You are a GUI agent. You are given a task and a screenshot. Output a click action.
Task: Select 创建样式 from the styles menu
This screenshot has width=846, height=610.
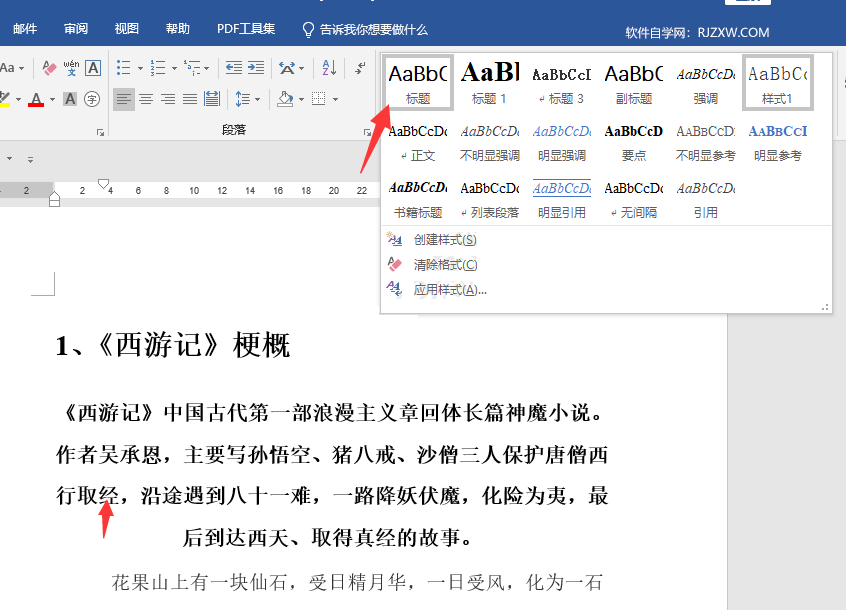(444, 239)
